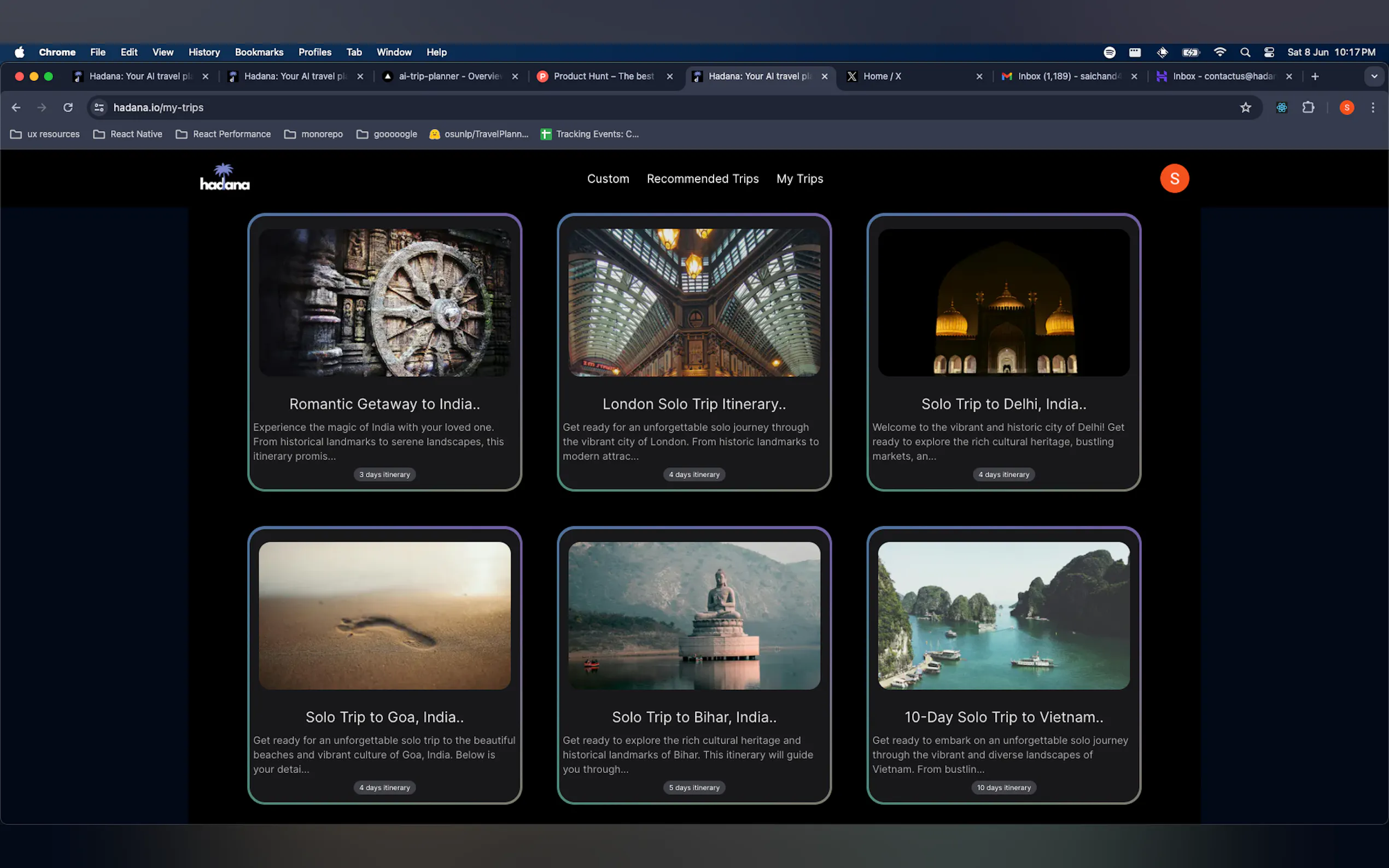This screenshot has height=868, width=1389.
Task: Open the Chrome extensions puzzle icon
Action: (x=1308, y=107)
